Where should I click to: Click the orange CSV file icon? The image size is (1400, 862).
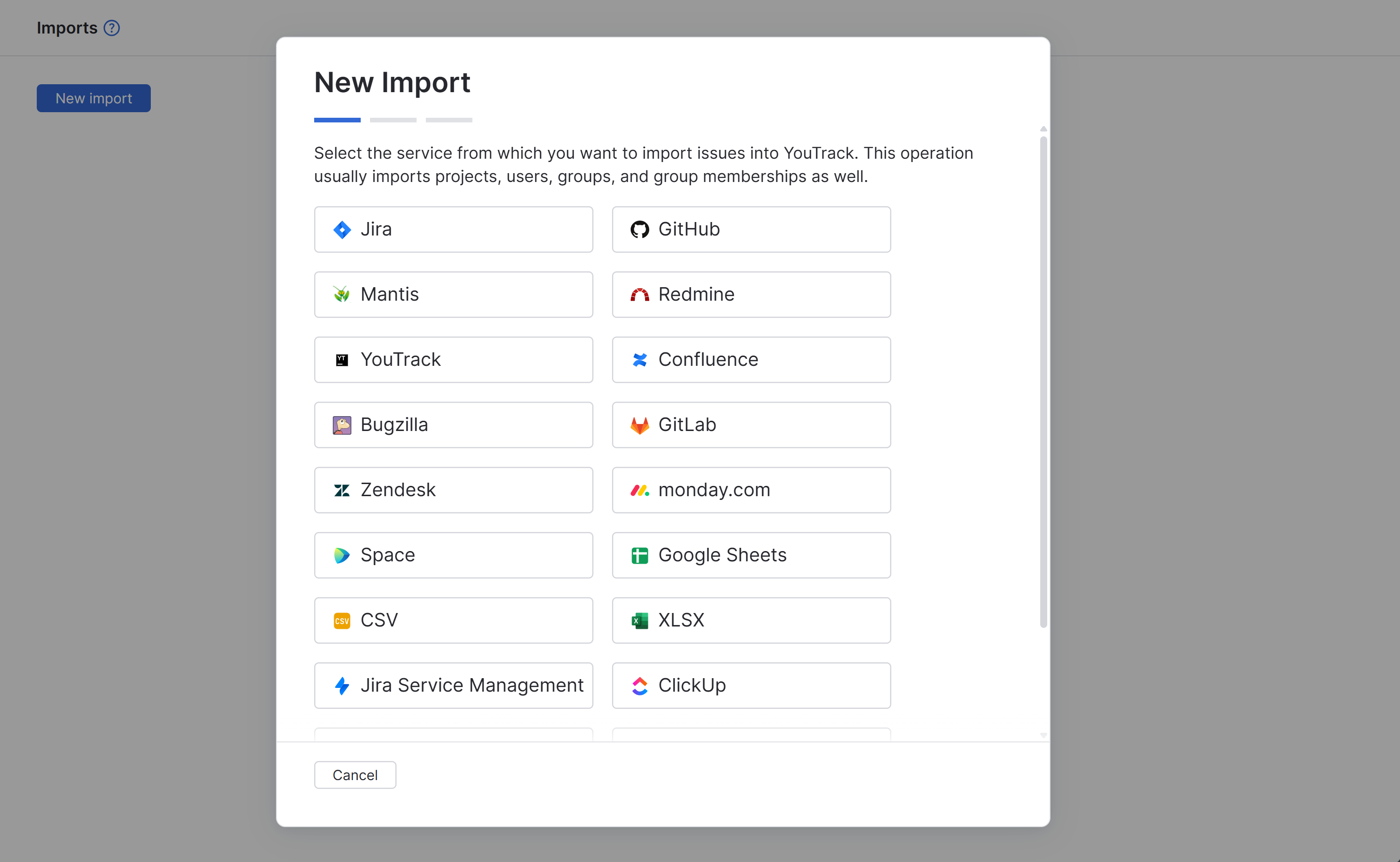tap(342, 621)
